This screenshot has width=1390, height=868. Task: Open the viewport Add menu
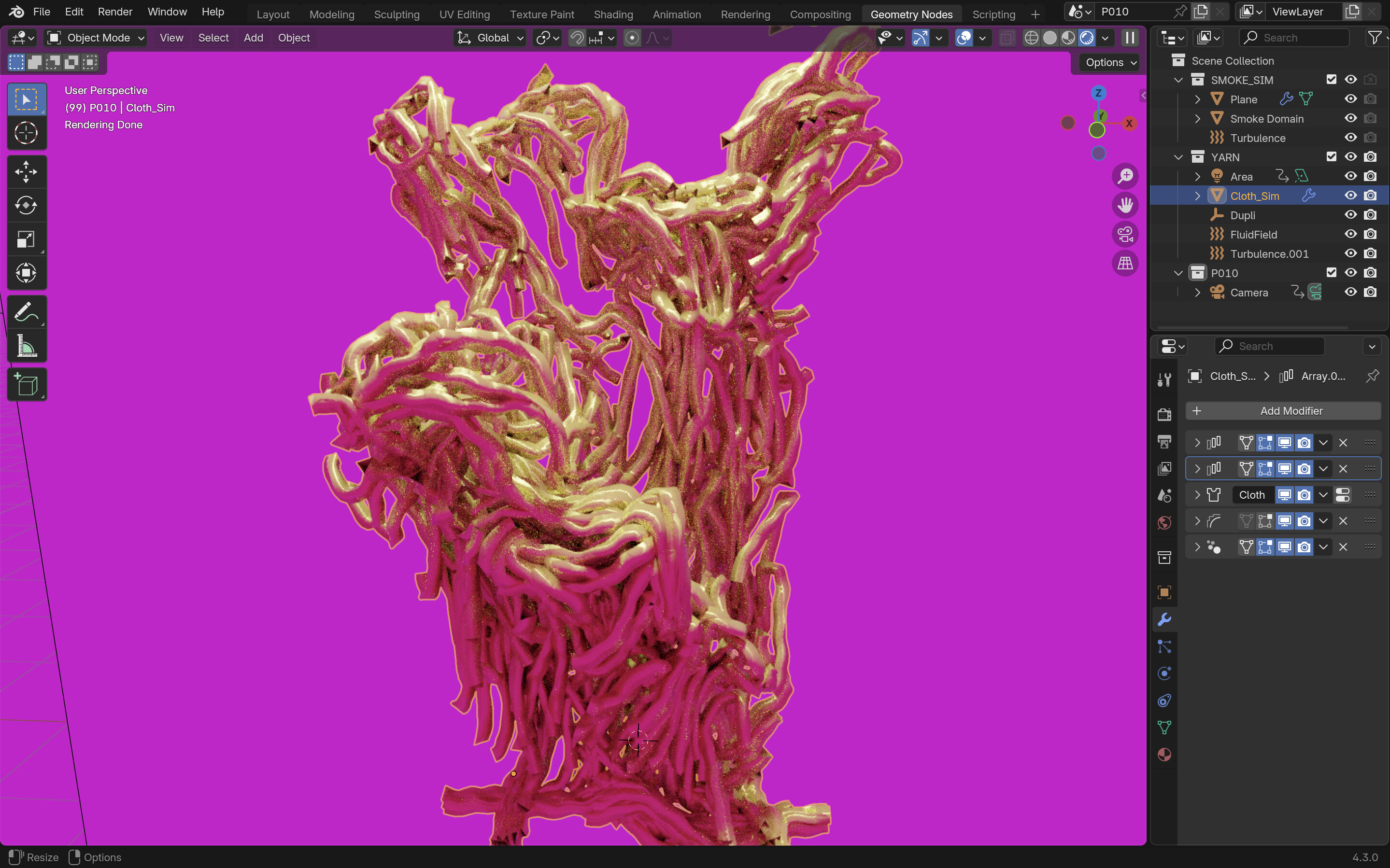tap(253, 38)
